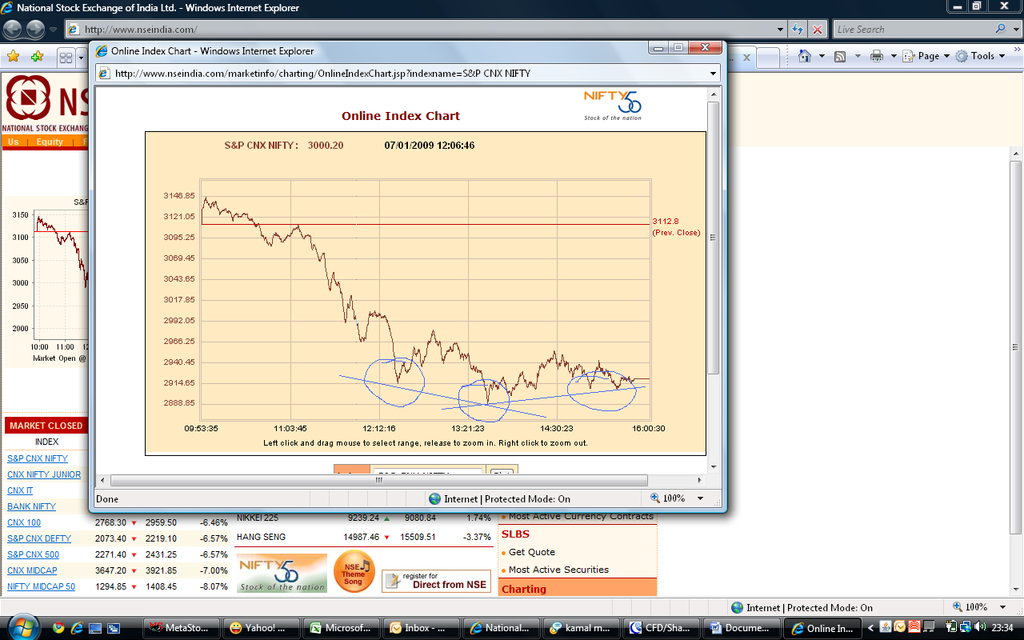Click the RSS feeds icon
The height and width of the screenshot is (640, 1024).
pos(842,56)
